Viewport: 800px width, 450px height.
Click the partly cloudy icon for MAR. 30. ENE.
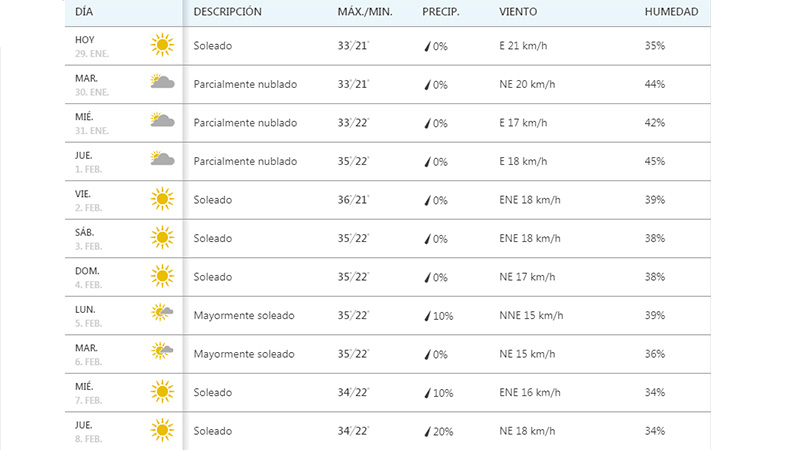click(162, 82)
